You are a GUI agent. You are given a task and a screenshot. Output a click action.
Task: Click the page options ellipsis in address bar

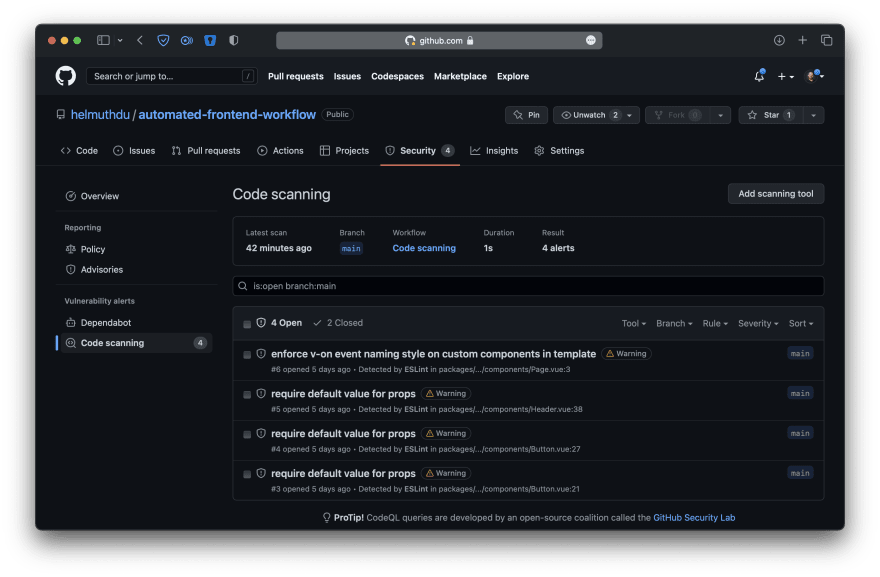[x=590, y=40]
